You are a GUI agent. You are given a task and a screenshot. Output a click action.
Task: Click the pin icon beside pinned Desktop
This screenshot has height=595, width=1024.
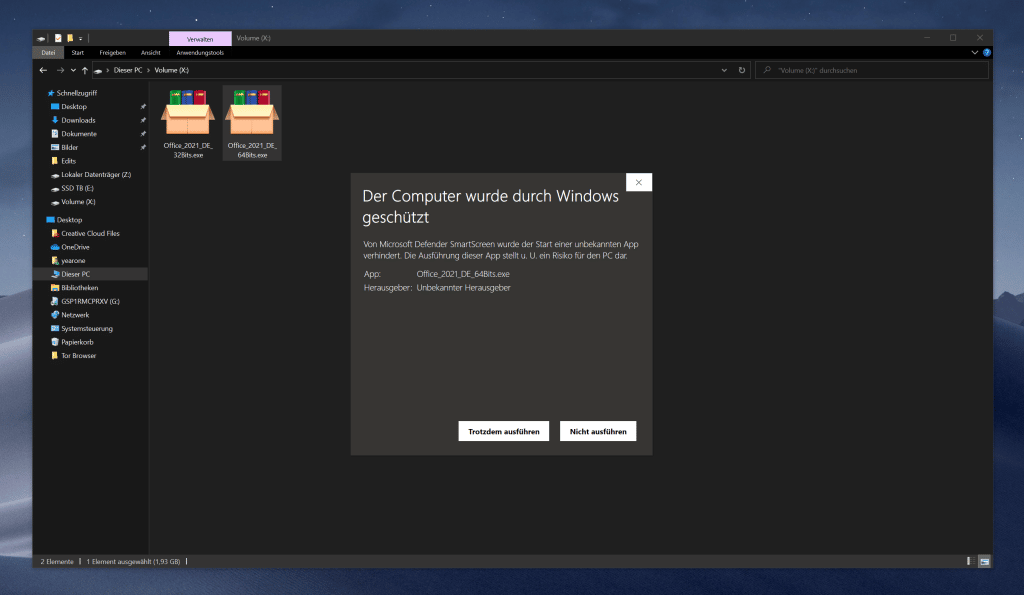[143, 106]
